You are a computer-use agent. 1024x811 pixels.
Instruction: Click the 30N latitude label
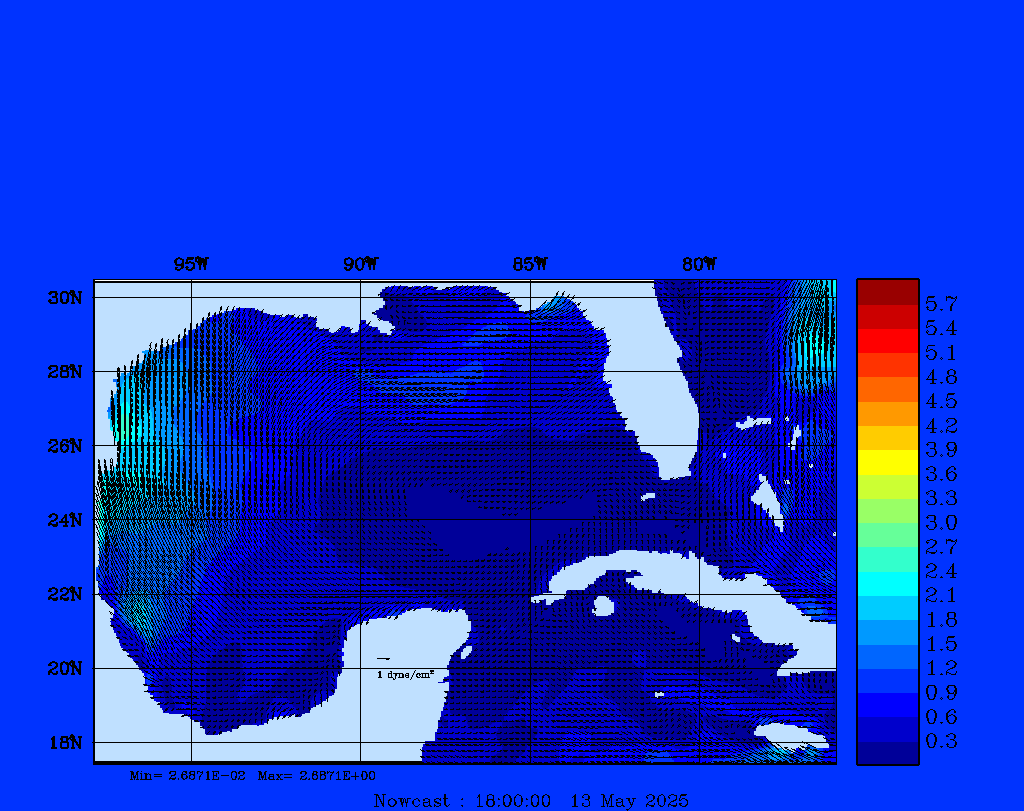(x=64, y=298)
